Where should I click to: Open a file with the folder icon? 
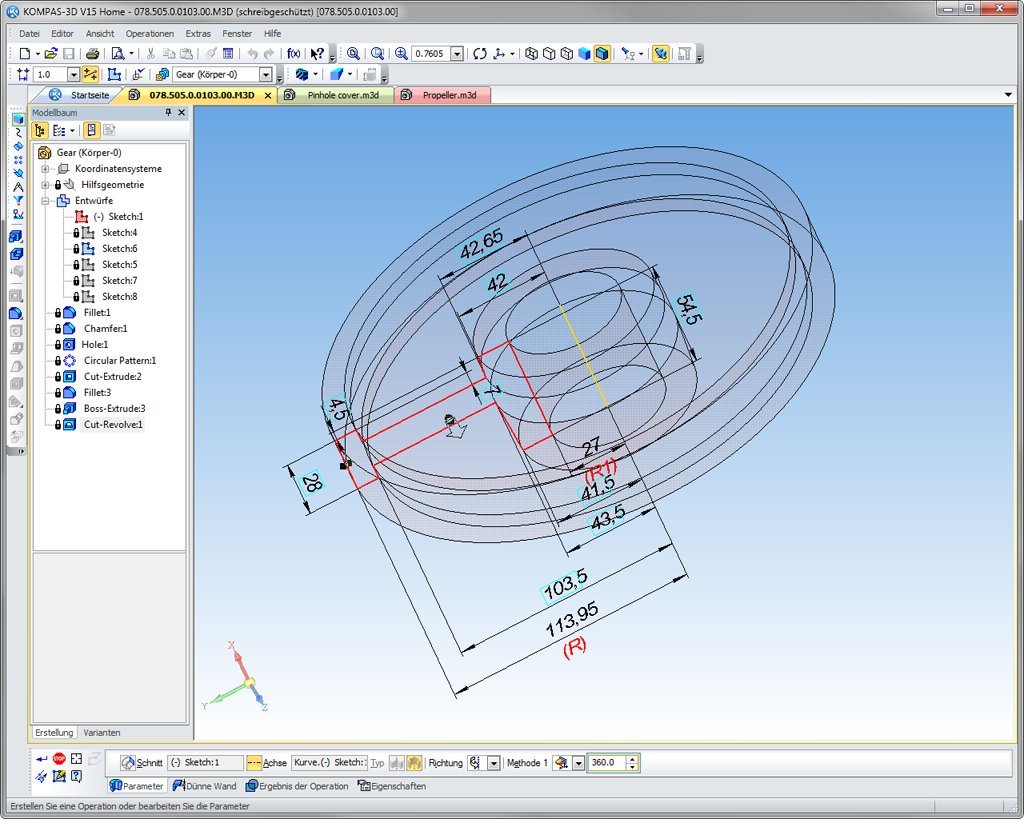click(x=51, y=54)
